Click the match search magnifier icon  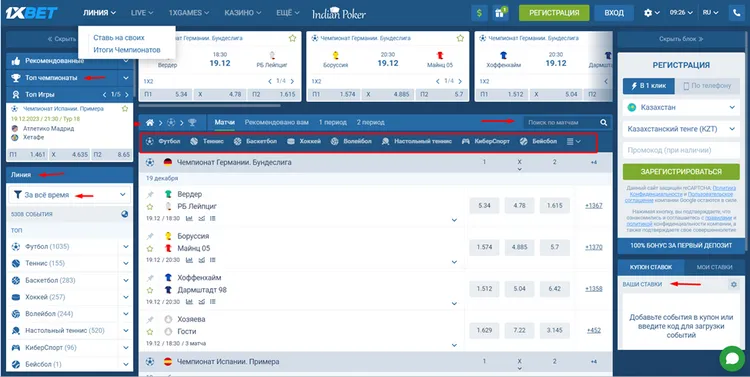pos(604,123)
